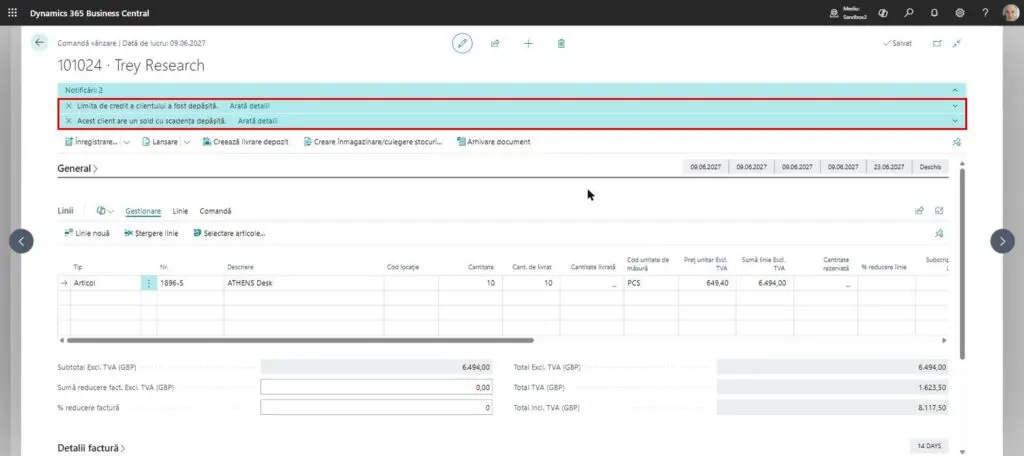
Task: Click the Deschis status summary
Action: point(930,167)
